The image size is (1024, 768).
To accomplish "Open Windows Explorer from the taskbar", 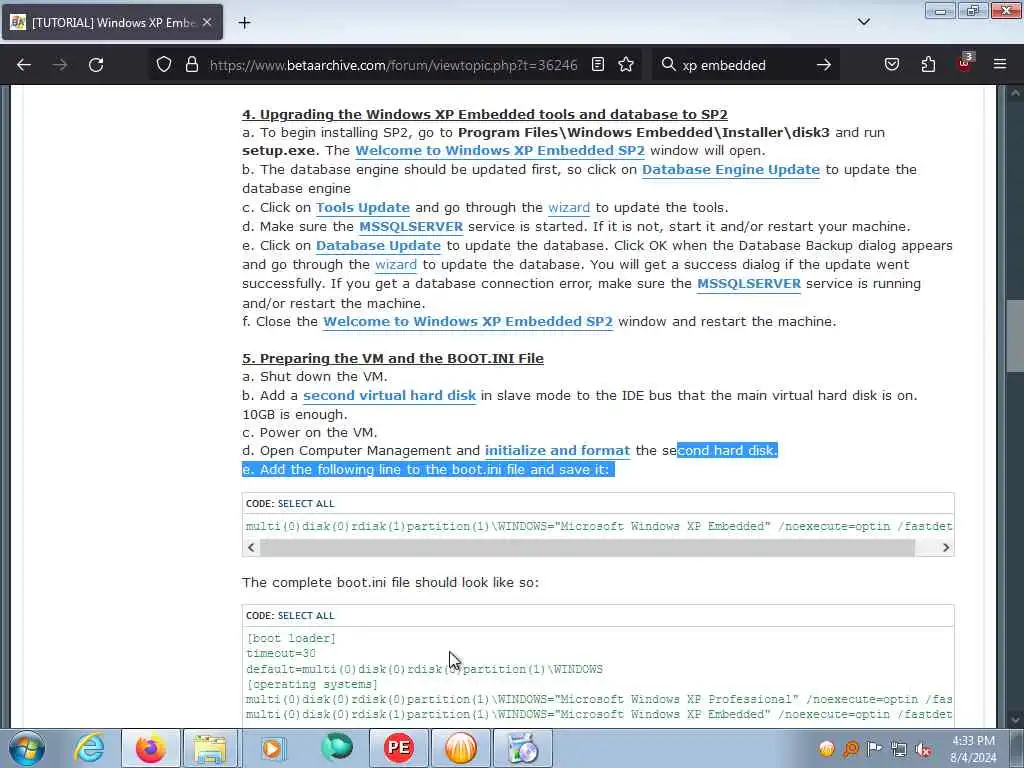I will point(210,748).
